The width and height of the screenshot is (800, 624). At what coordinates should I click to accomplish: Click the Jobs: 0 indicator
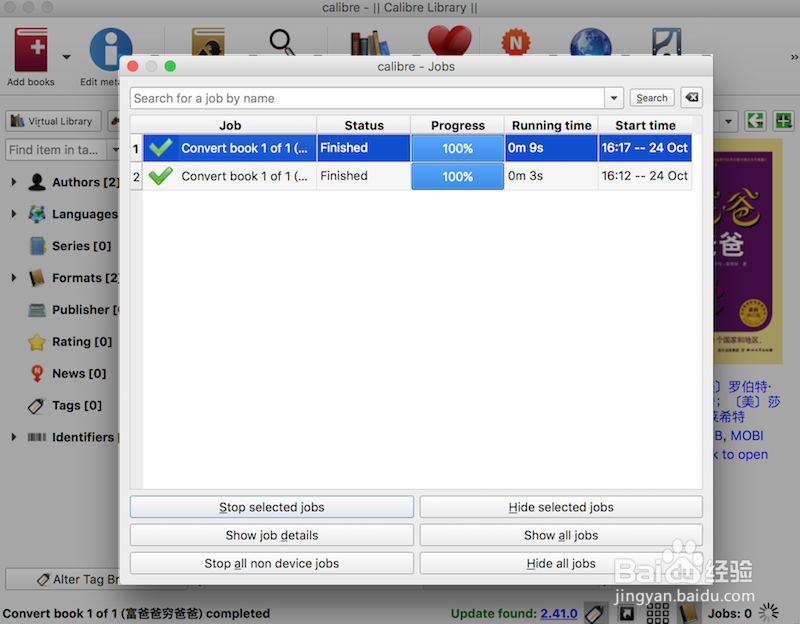(x=730, y=613)
